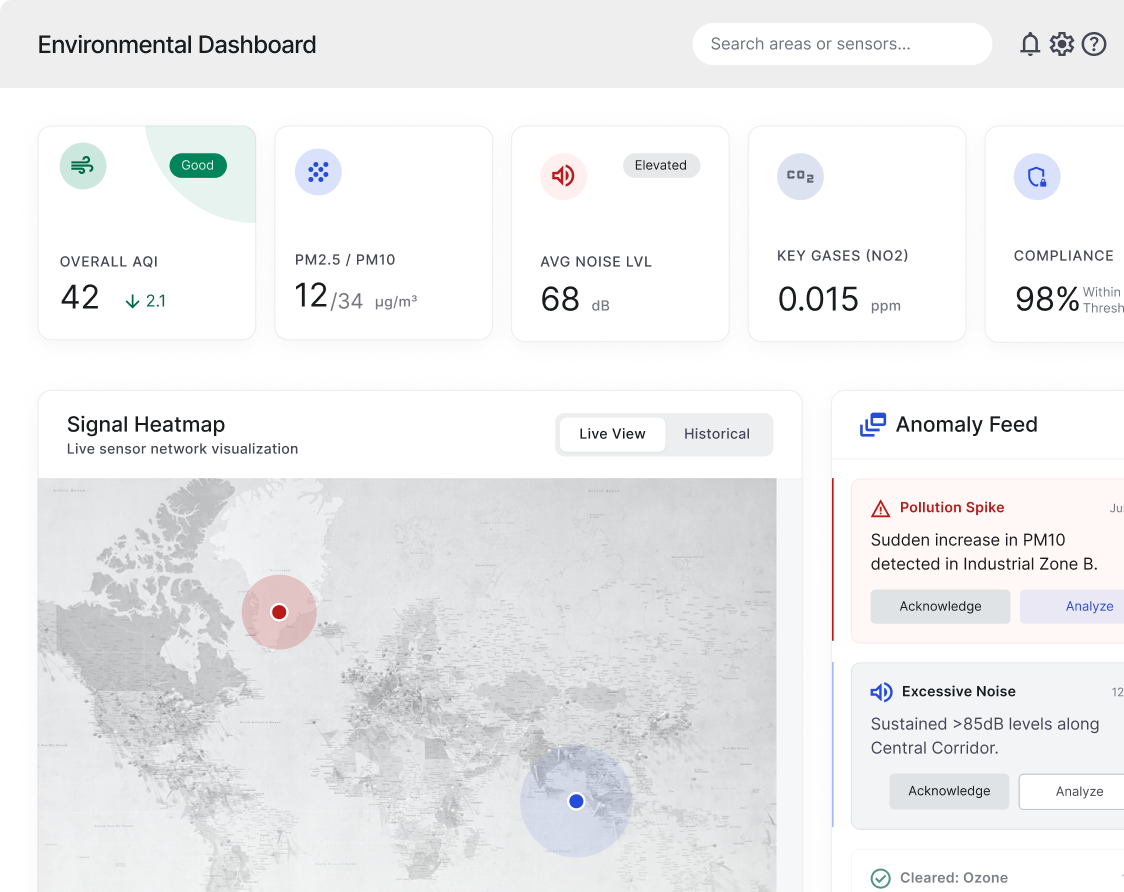Click the AQI value 42

80,297
